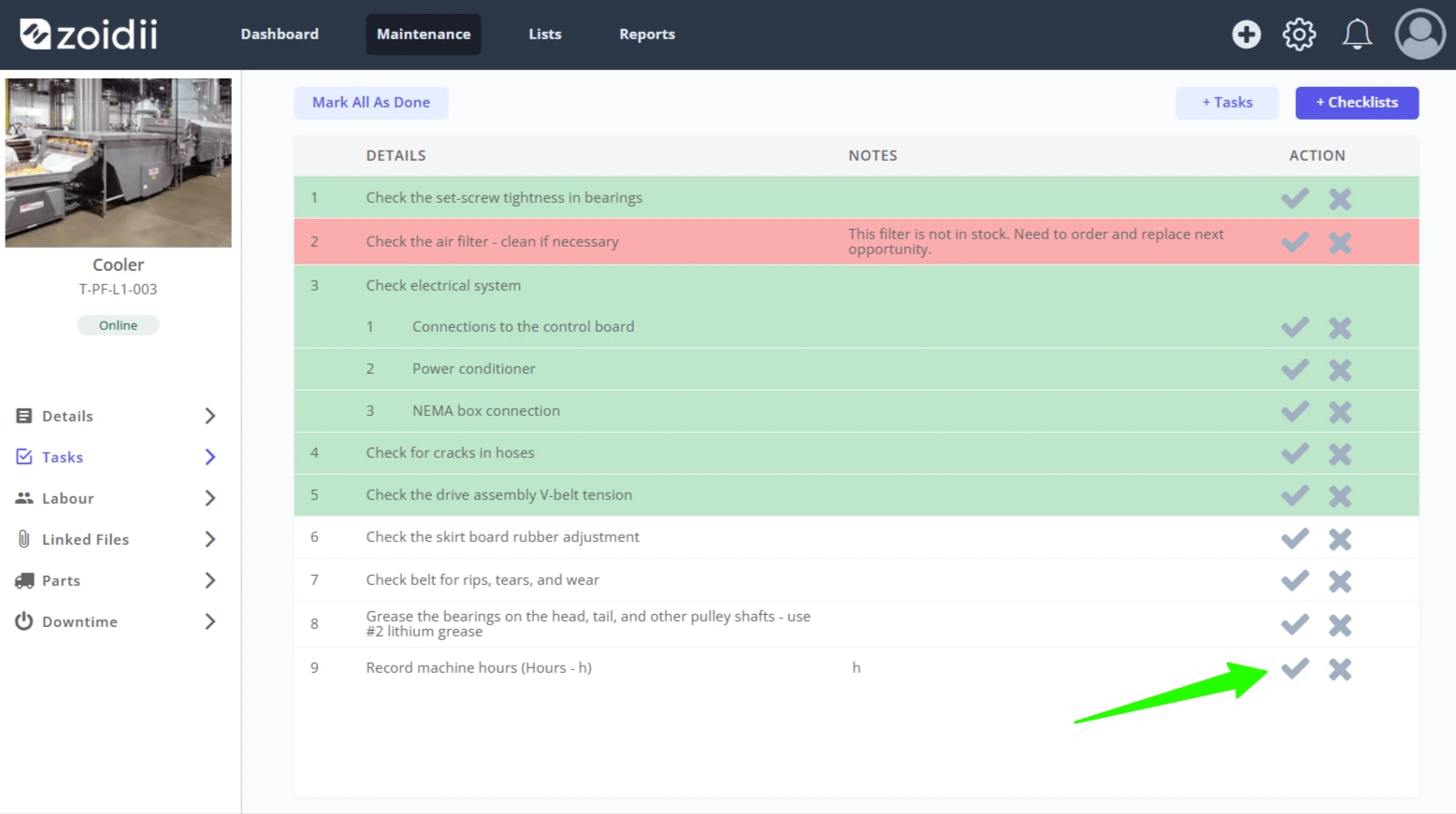This screenshot has width=1456, height=814.
Task: Mark NEMA box connection as failed
Action: point(1340,412)
